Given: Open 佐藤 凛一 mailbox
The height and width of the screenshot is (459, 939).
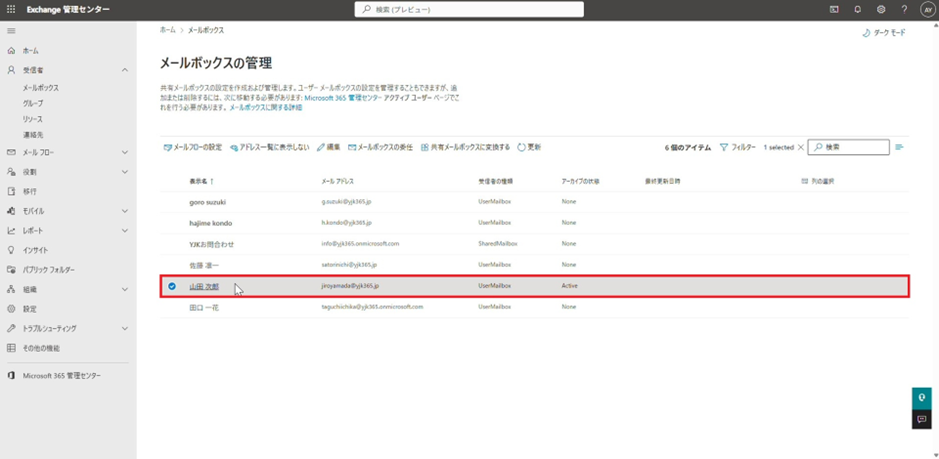Looking at the screenshot, I should pos(202,264).
